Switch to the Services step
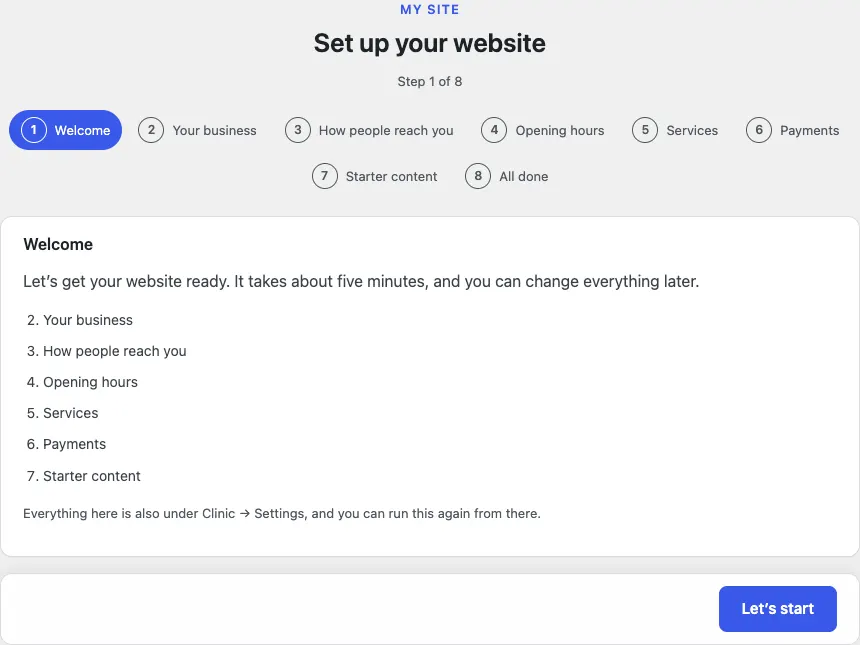860x645 pixels. [675, 130]
